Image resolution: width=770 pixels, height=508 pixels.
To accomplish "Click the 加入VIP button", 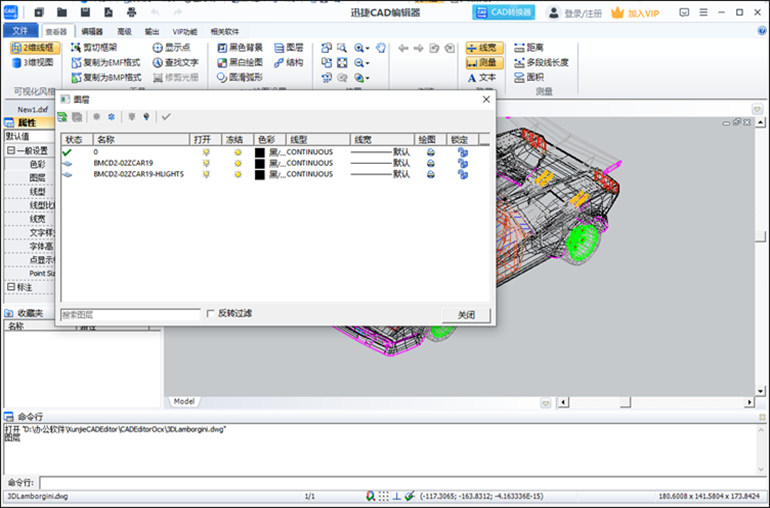I will pos(635,13).
